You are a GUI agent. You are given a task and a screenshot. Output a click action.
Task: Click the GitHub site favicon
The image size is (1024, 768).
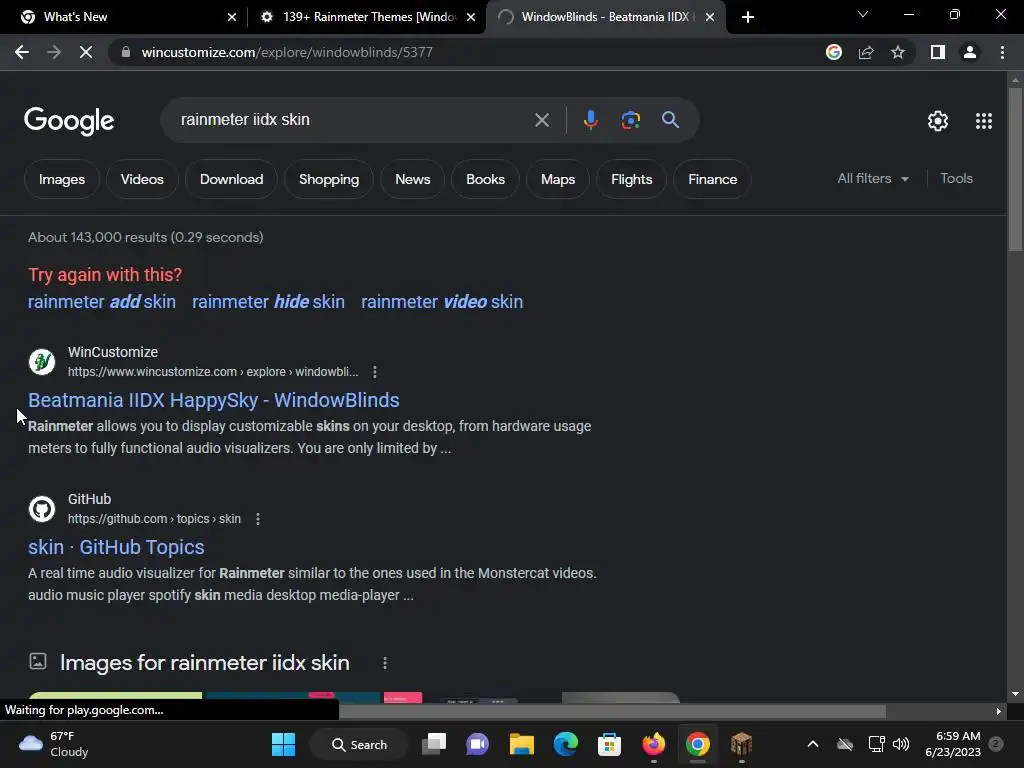[x=42, y=509]
